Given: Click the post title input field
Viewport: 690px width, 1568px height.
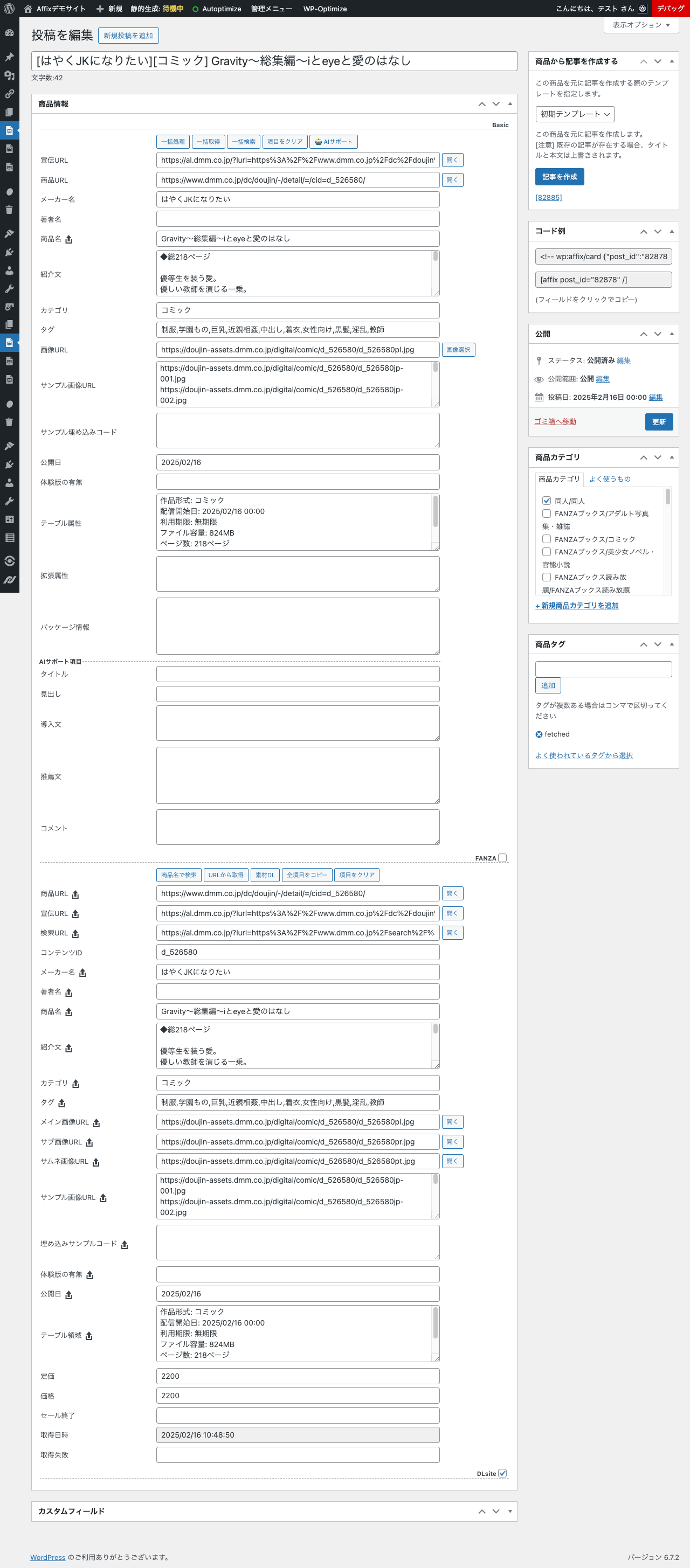Looking at the screenshot, I should (x=274, y=61).
